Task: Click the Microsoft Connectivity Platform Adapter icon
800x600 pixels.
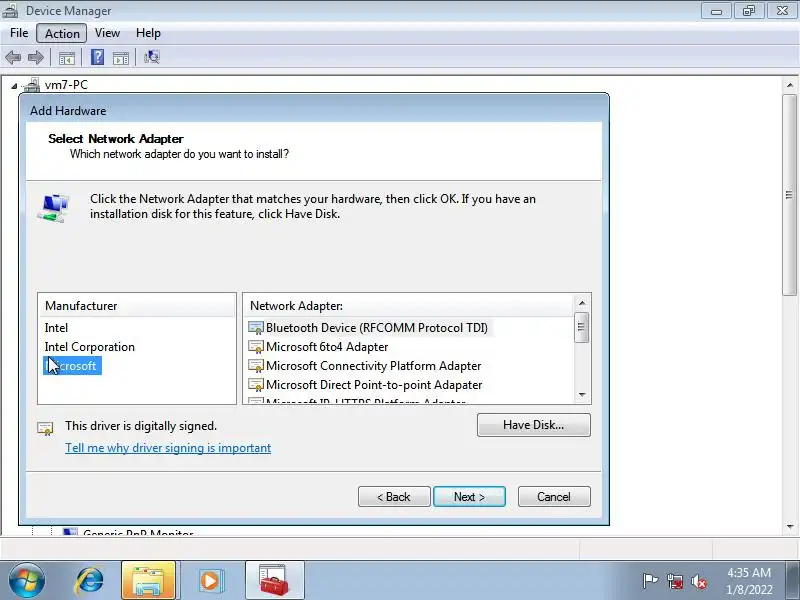Action: pos(256,366)
